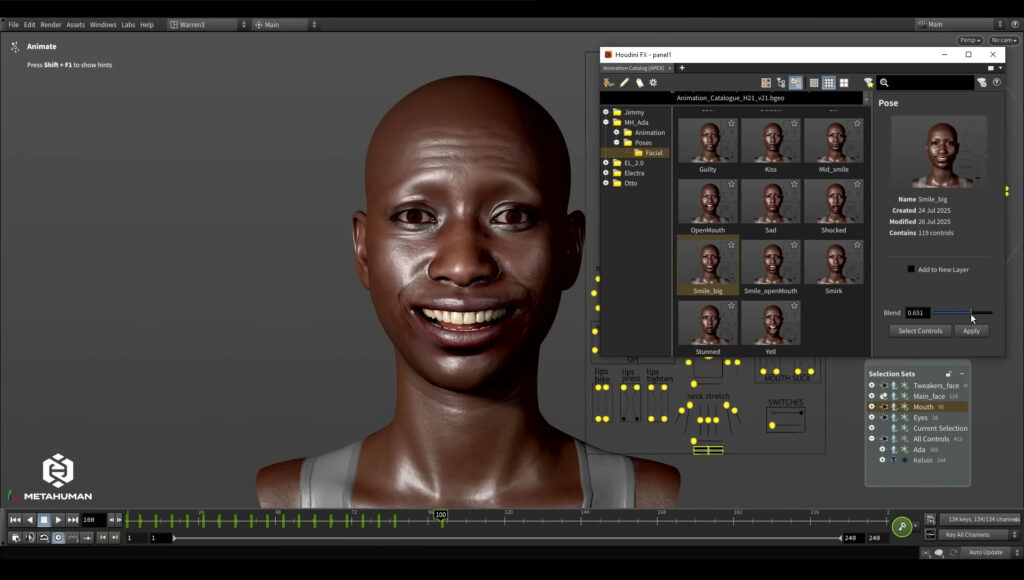Open the Edit menu
Image resolution: width=1024 pixels, height=580 pixels.
(x=29, y=25)
